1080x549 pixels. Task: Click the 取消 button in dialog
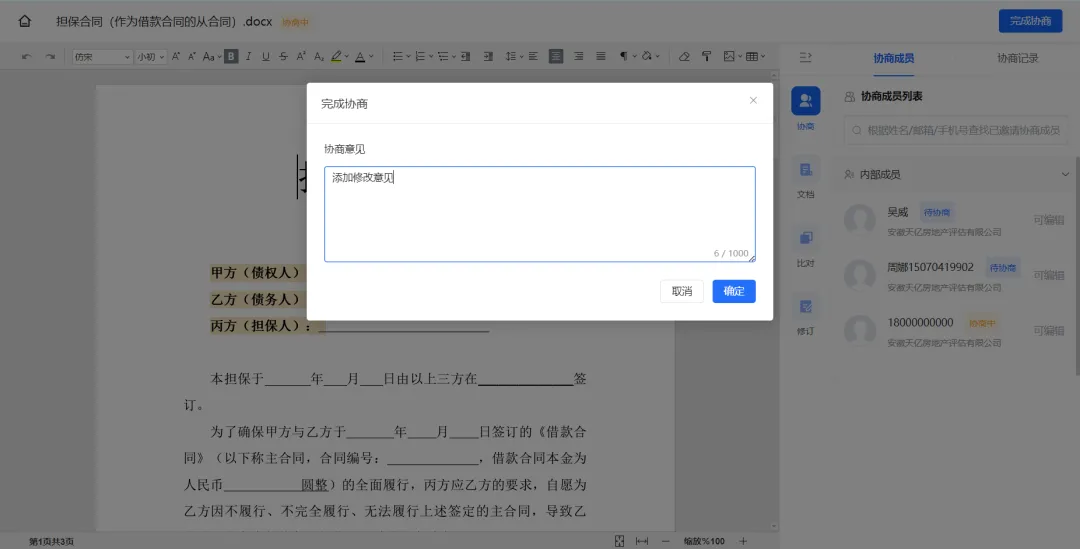pyautogui.click(x=681, y=291)
